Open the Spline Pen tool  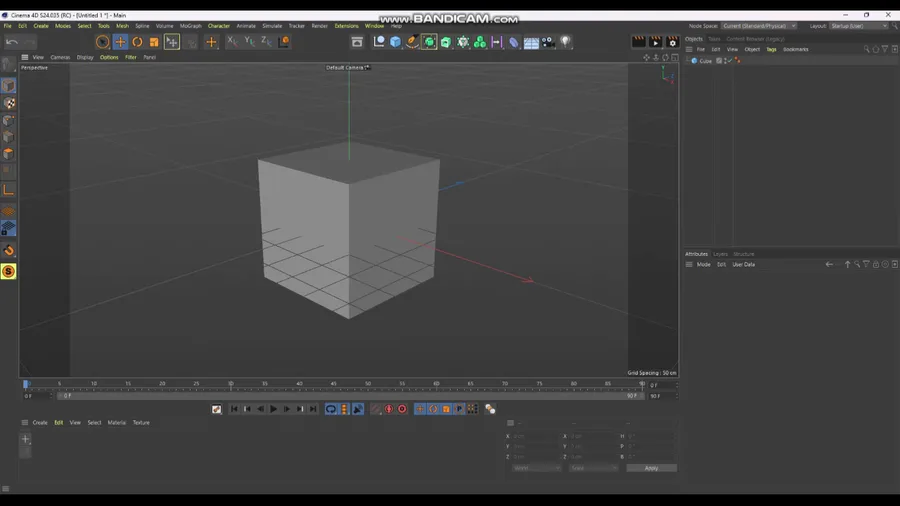pos(412,42)
